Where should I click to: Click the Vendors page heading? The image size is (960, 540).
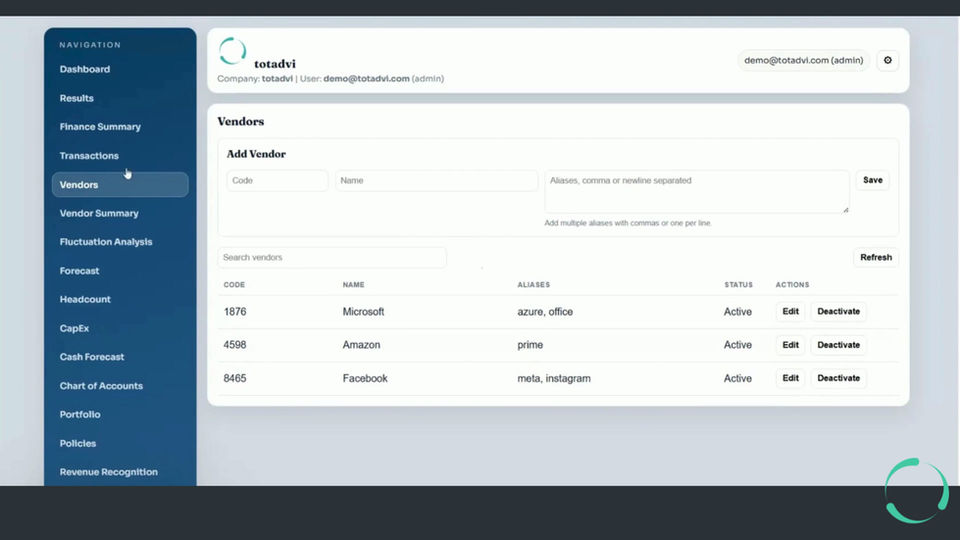[241, 121]
